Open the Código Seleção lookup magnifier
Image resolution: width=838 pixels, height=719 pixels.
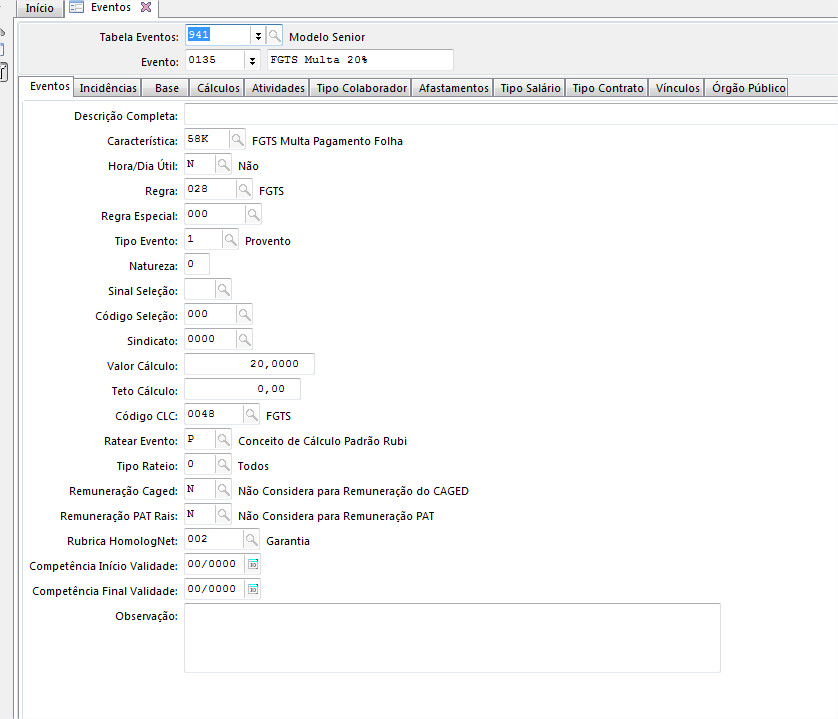coord(244,315)
